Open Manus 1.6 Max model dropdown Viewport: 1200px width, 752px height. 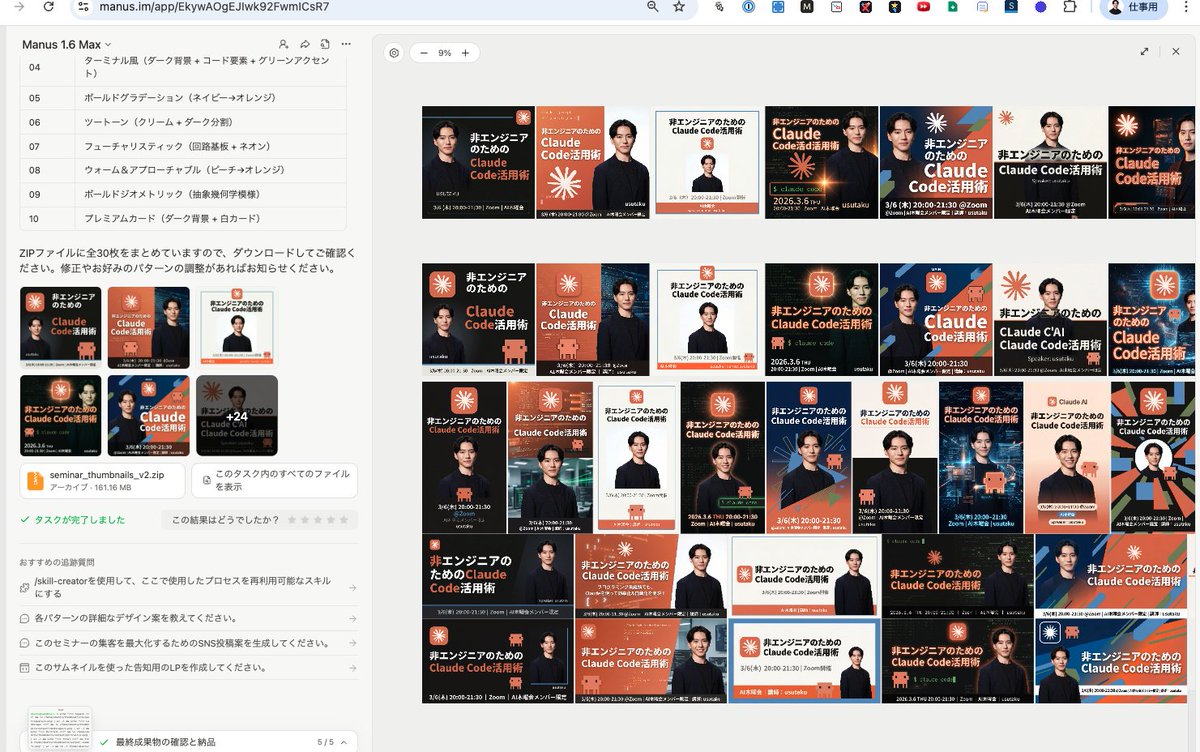(x=67, y=45)
